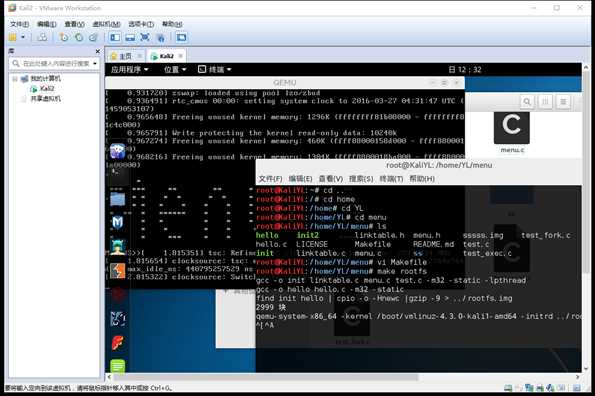Viewport: 595px width, 396px height.
Task: Open the terminal 查看(V) menu
Action: (x=331, y=179)
